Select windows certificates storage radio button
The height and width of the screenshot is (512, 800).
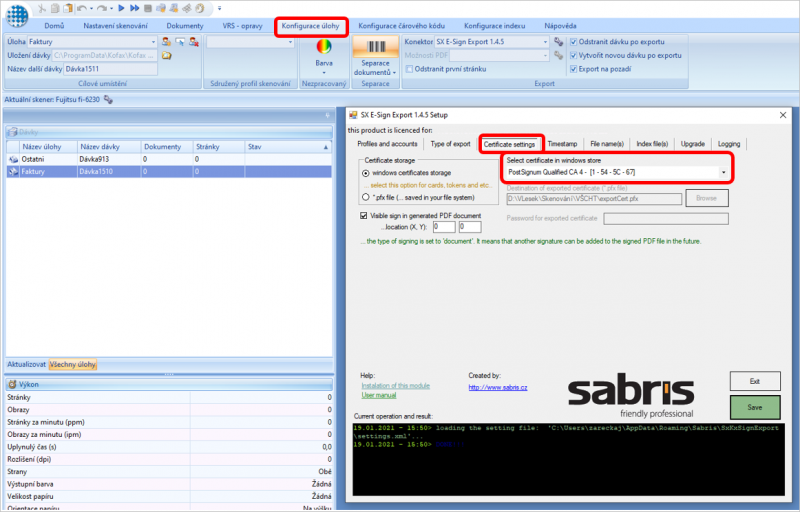click(x=366, y=173)
